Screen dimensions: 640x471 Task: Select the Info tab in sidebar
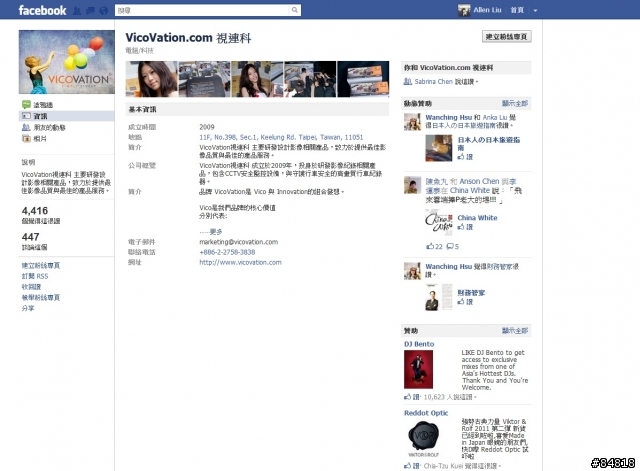click(67, 116)
